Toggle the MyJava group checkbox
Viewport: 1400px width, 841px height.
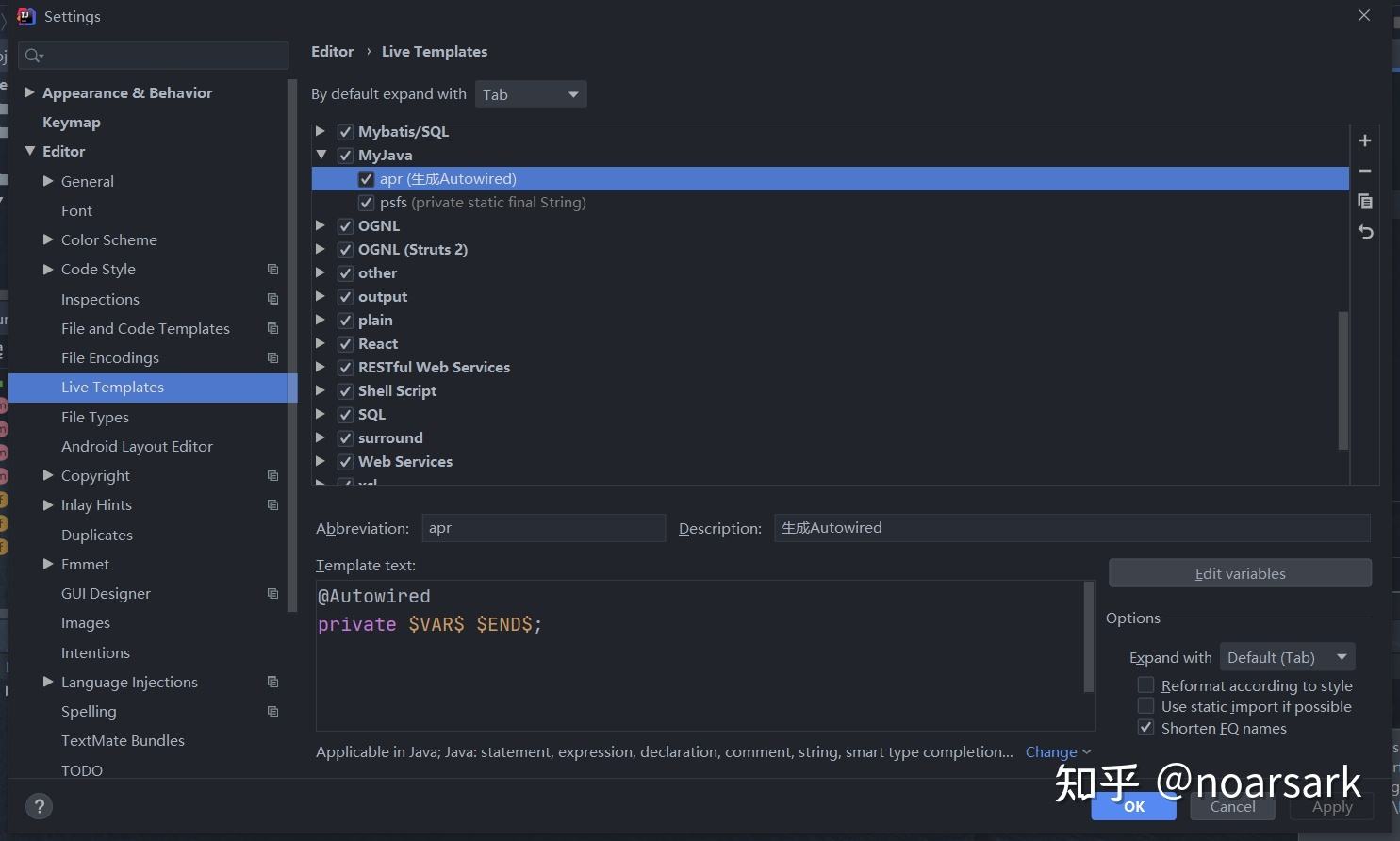coord(345,156)
